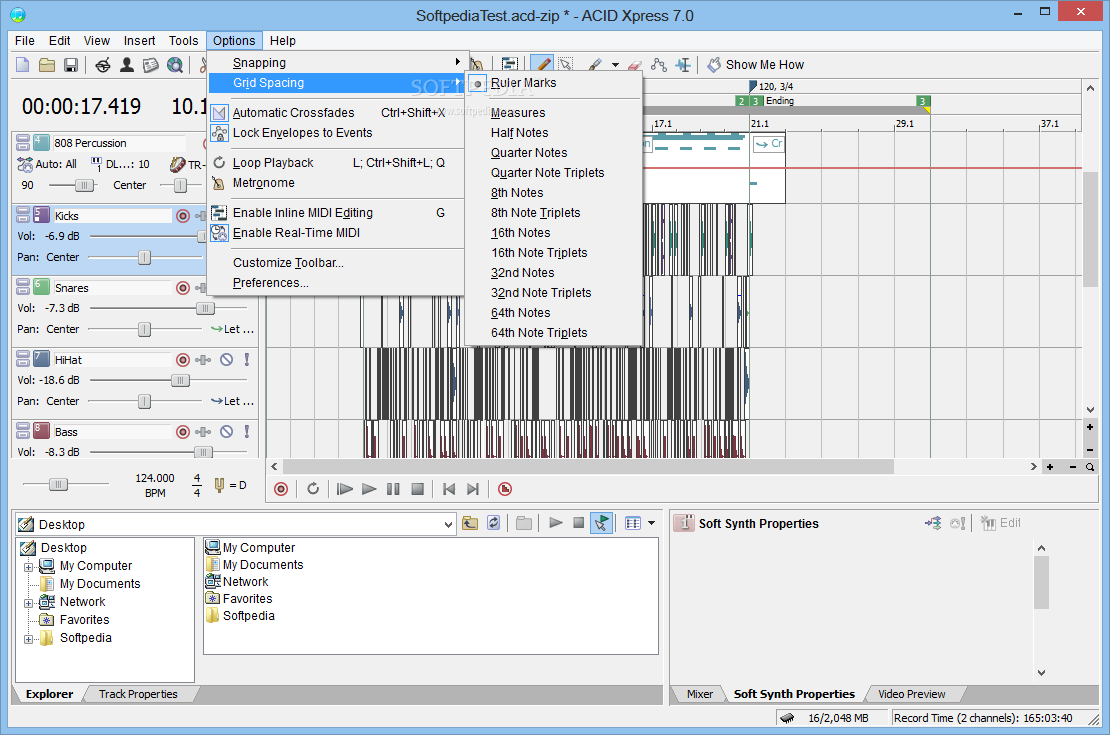Arm the Bass track for record
The width and height of the screenshot is (1110, 735).
[x=183, y=432]
